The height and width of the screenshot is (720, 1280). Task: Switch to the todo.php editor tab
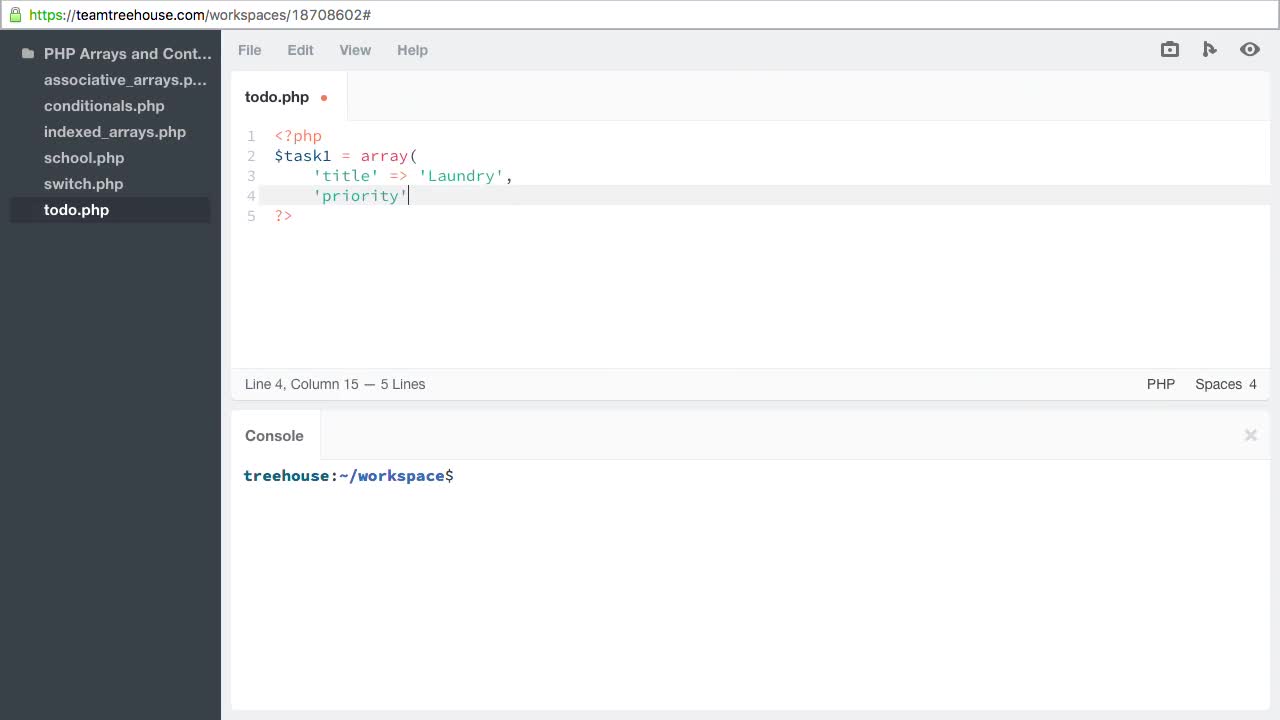[x=277, y=97]
